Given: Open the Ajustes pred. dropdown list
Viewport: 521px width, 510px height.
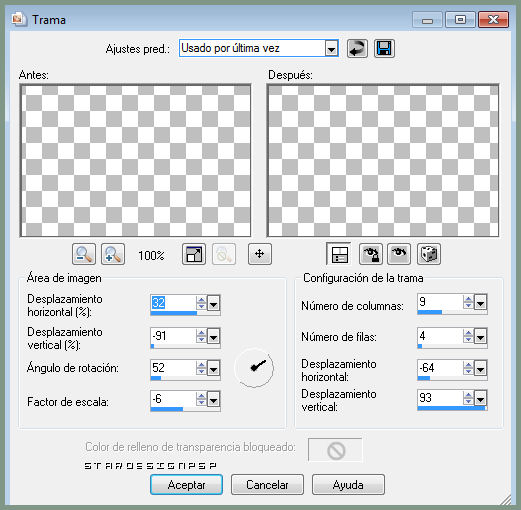Looking at the screenshot, I should tap(331, 49).
